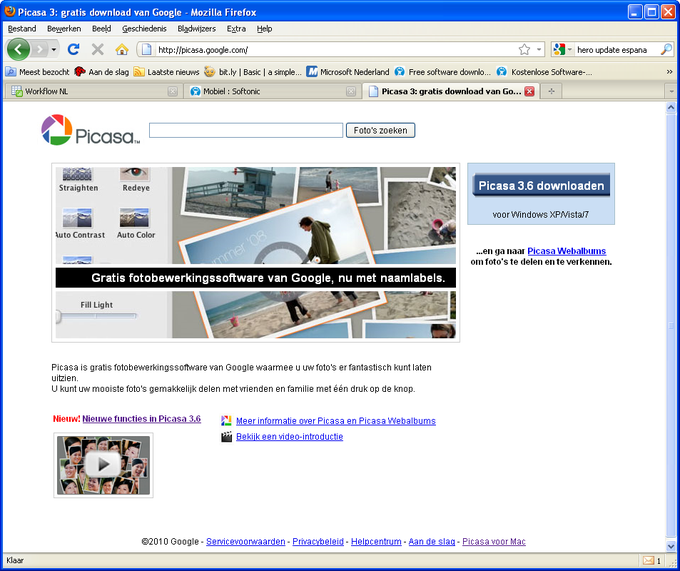The height and width of the screenshot is (571, 680).
Task: Click the Aan de slag bookmark
Action: (101, 72)
